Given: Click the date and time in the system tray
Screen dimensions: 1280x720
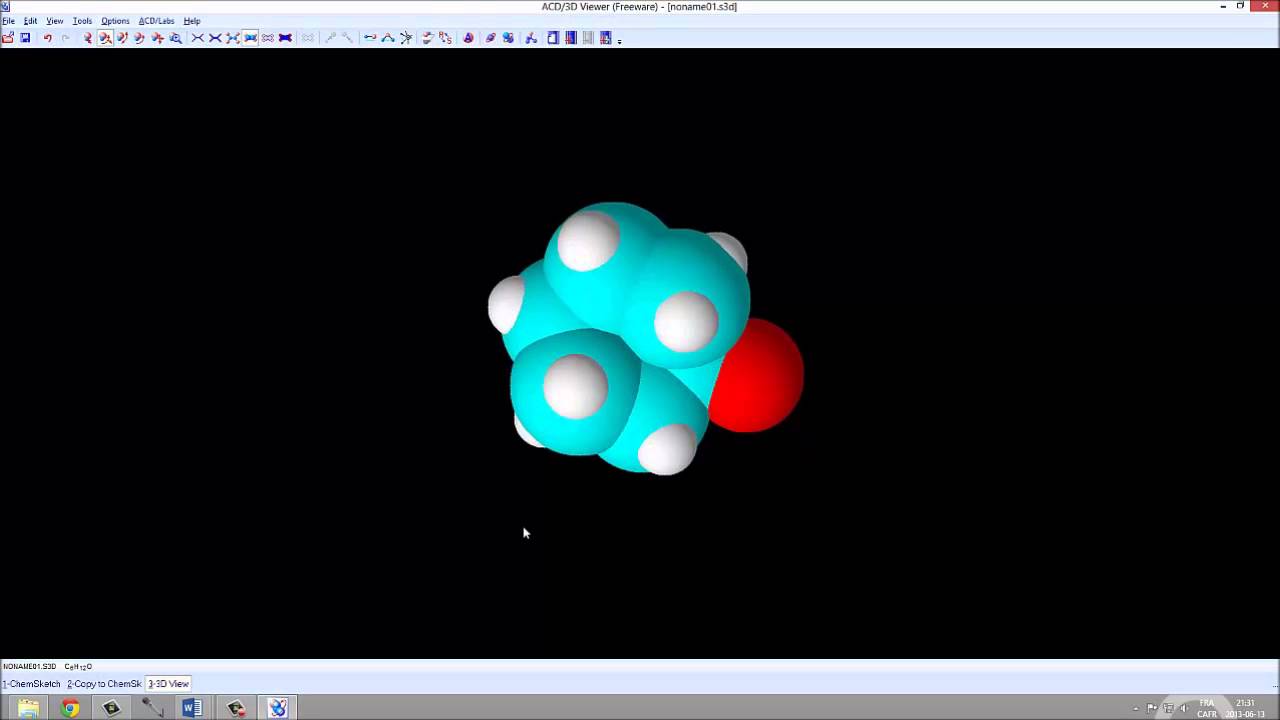Looking at the screenshot, I should [x=1246, y=708].
